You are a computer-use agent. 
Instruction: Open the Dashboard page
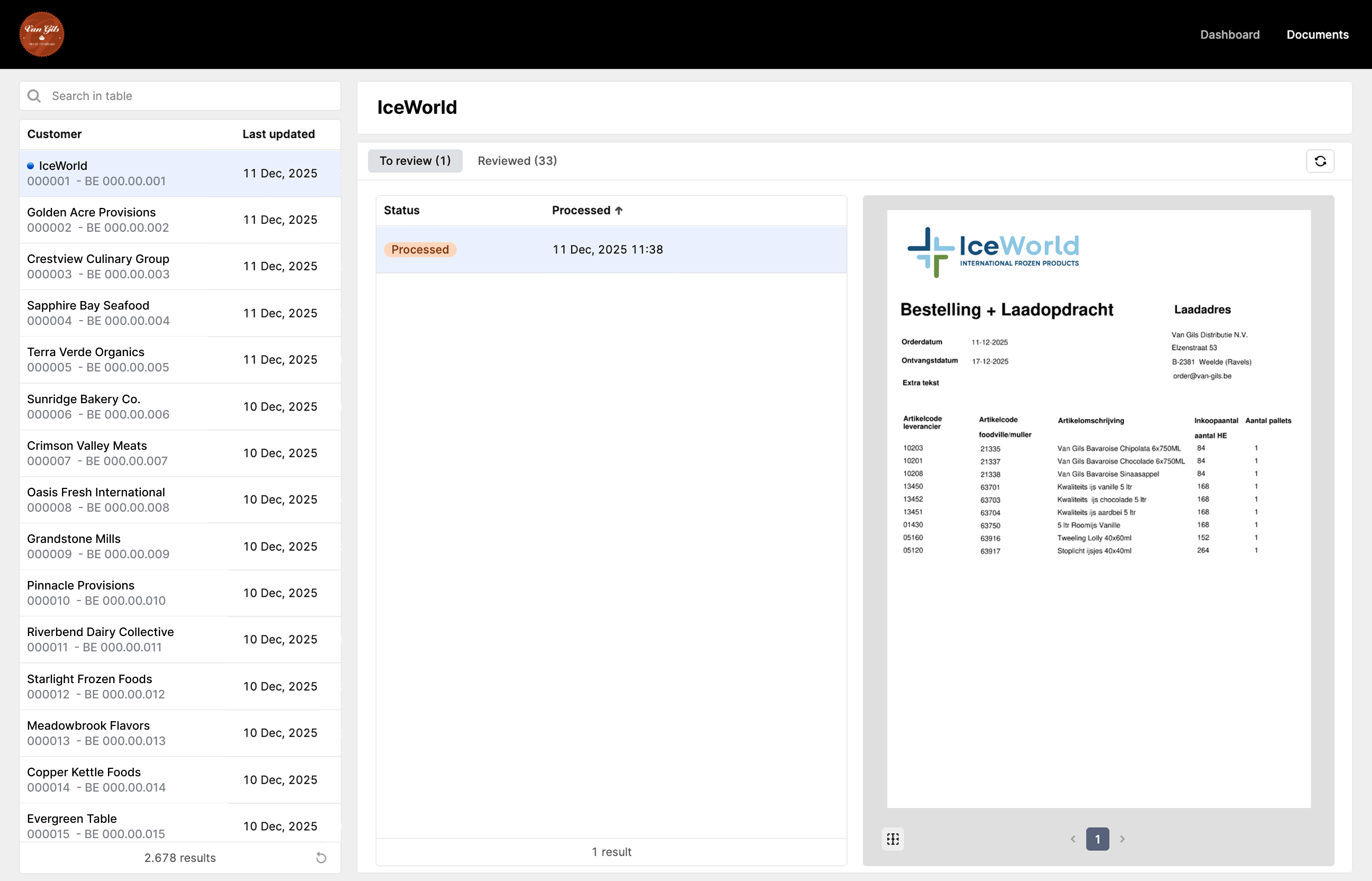pyautogui.click(x=1230, y=35)
